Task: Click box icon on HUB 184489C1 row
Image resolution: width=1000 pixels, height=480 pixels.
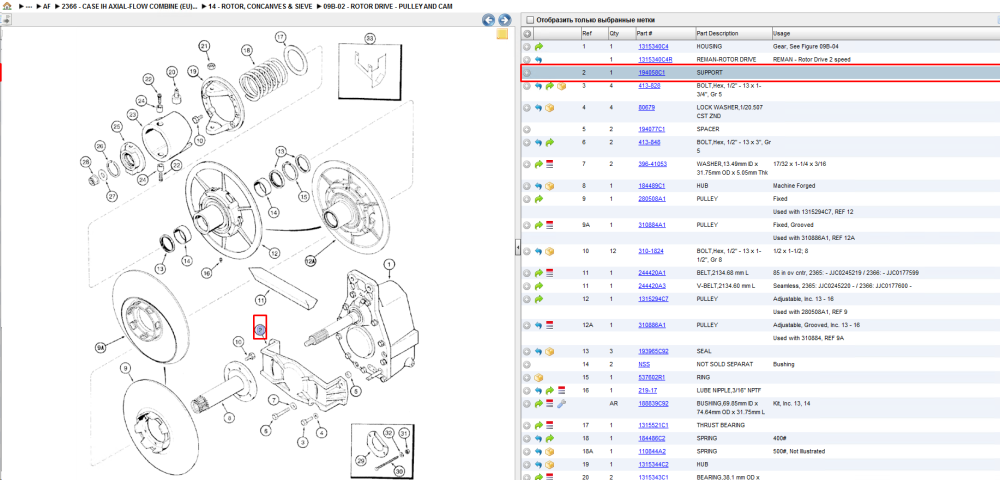Action: click(x=550, y=186)
